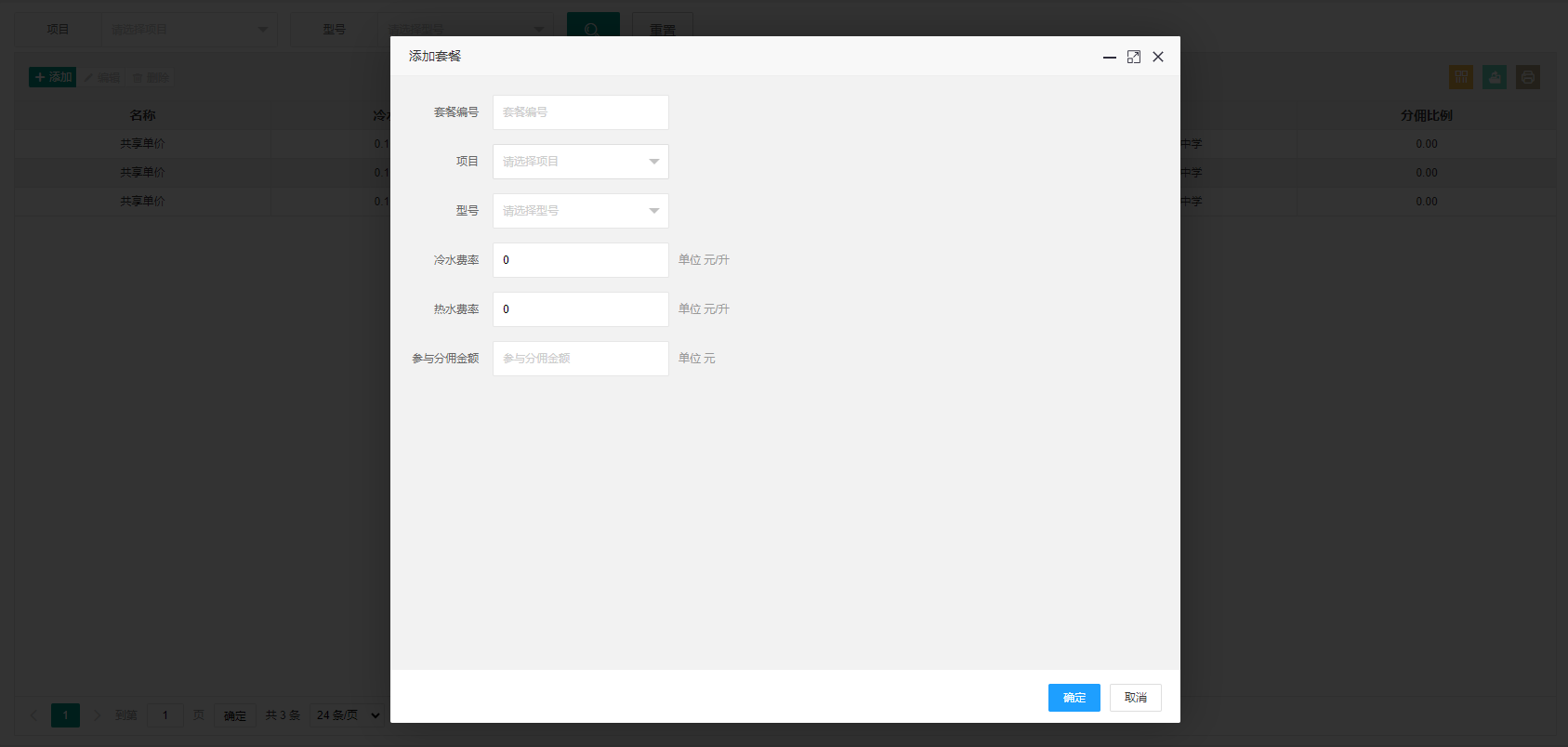
Task: Click the 确定 button in dialog
Action: (1074, 698)
